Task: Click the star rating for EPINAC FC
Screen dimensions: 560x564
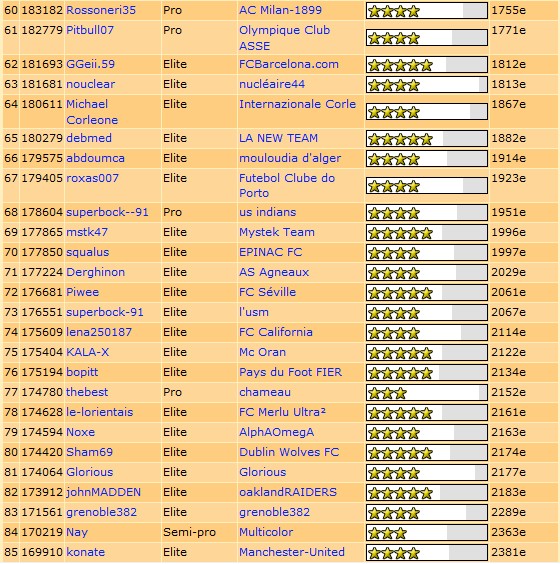Action: (427, 253)
